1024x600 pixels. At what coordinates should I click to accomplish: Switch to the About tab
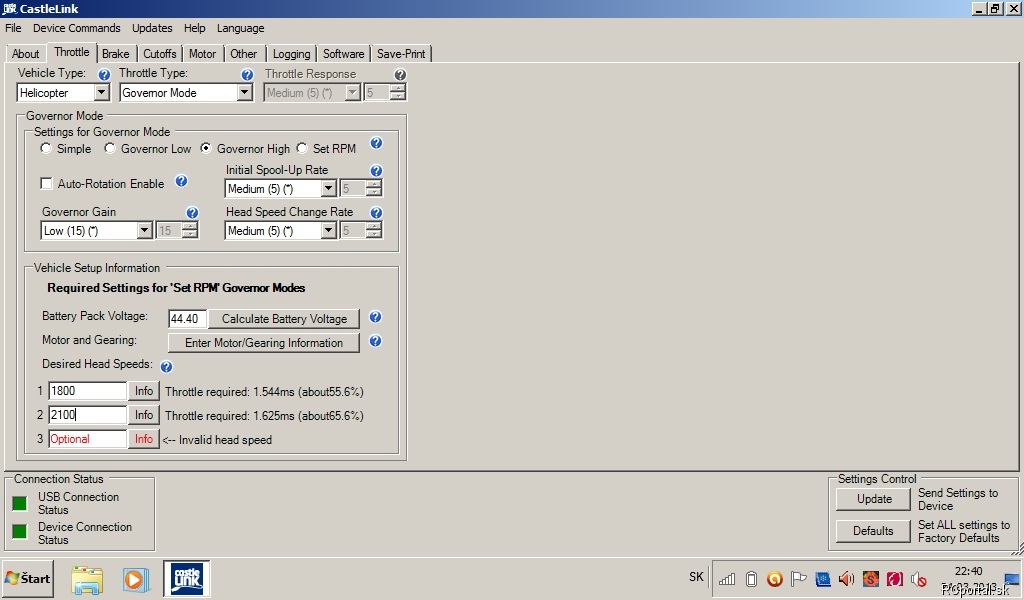(x=25, y=54)
